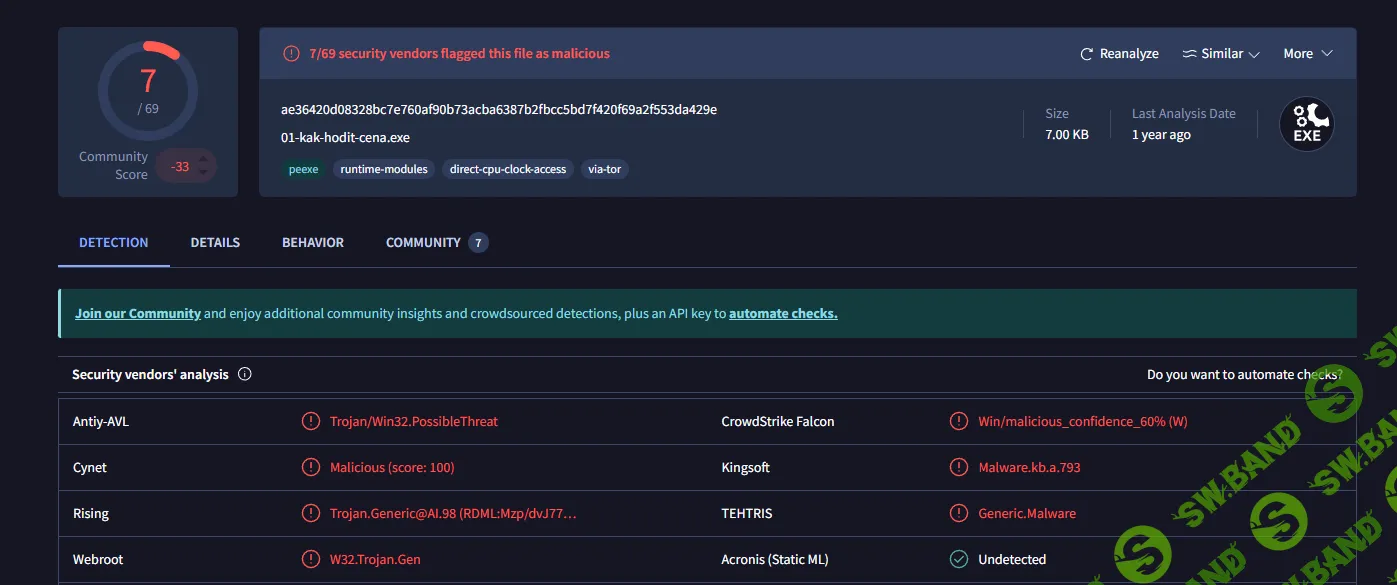Follow the Join our Community link
1397x585 pixels.
pyautogui.click(x=138, y=314)
